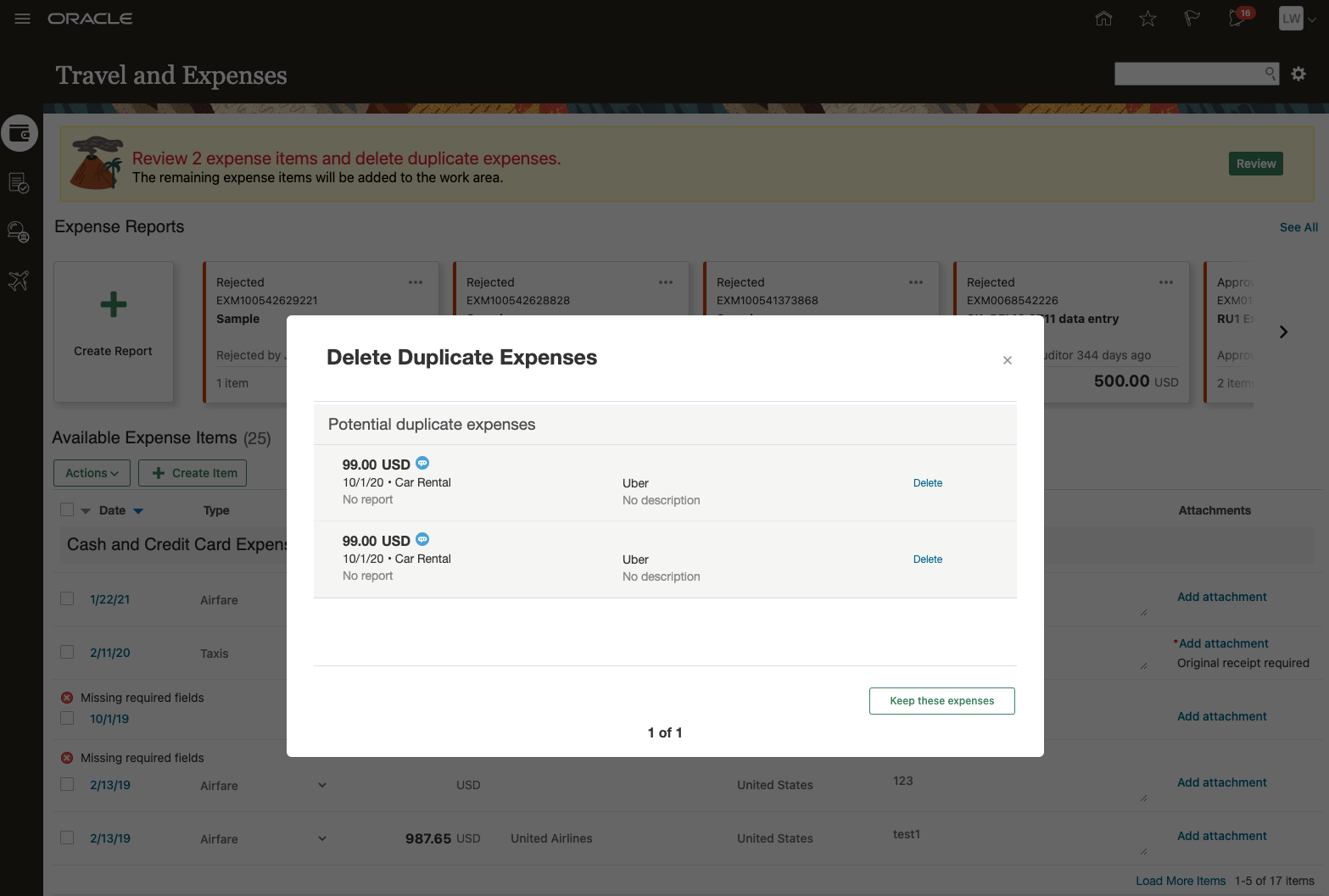This screenshot has height=896, width=1329.
Task: Click Keep these expenses button
Action: click(941, 701)
